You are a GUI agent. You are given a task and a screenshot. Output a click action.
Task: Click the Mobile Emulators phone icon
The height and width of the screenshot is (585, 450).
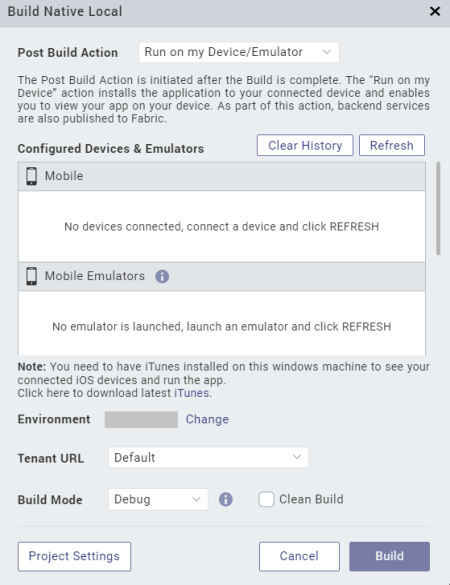coord(32,276)
